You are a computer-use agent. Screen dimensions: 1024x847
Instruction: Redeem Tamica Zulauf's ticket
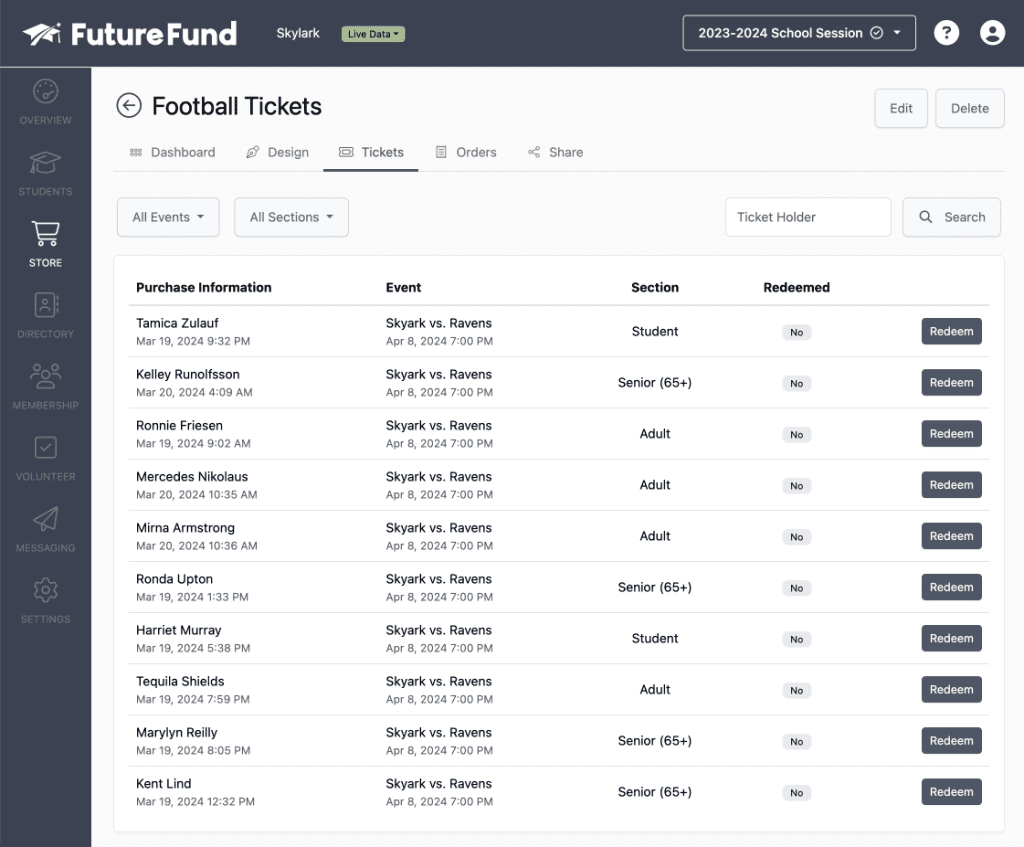click(x=950, y=331)
